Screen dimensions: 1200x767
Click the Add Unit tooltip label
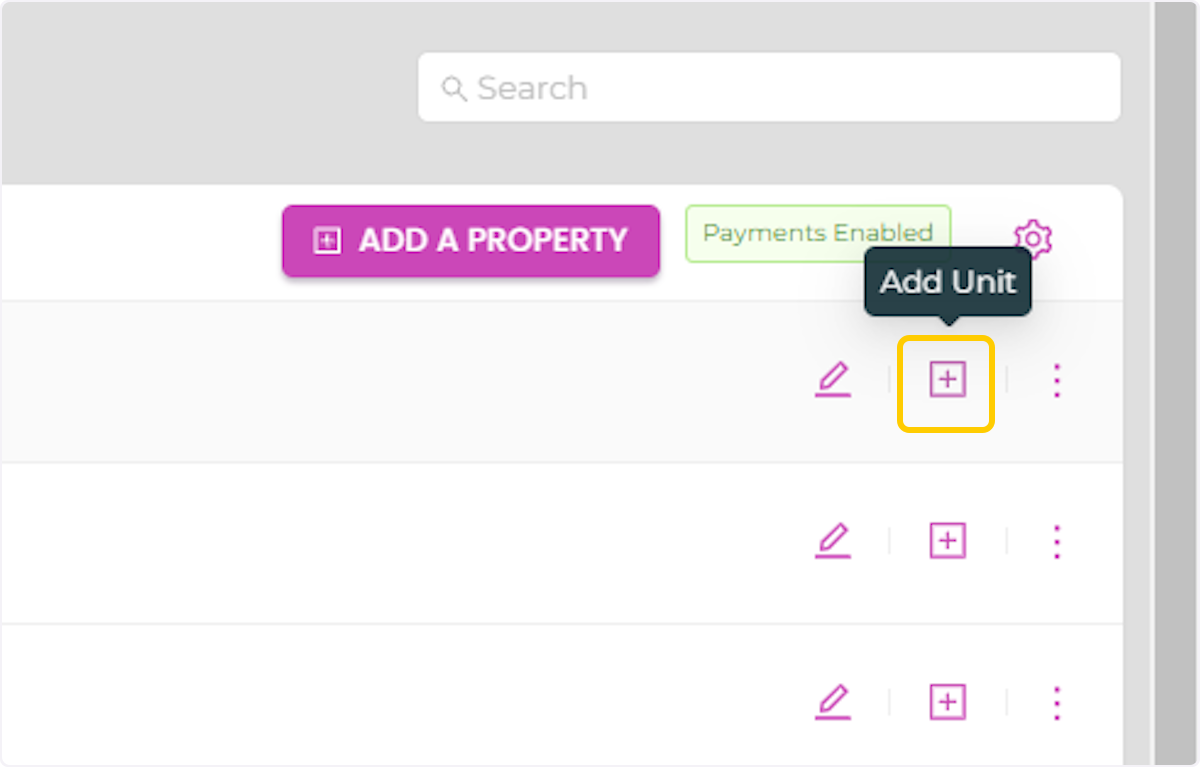coord(947,282)
